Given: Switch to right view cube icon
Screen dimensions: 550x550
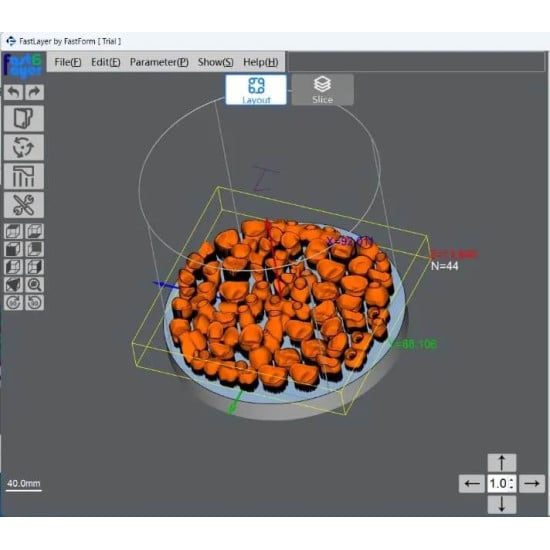Looking at the screenshot, I should [x=34, y=267].
